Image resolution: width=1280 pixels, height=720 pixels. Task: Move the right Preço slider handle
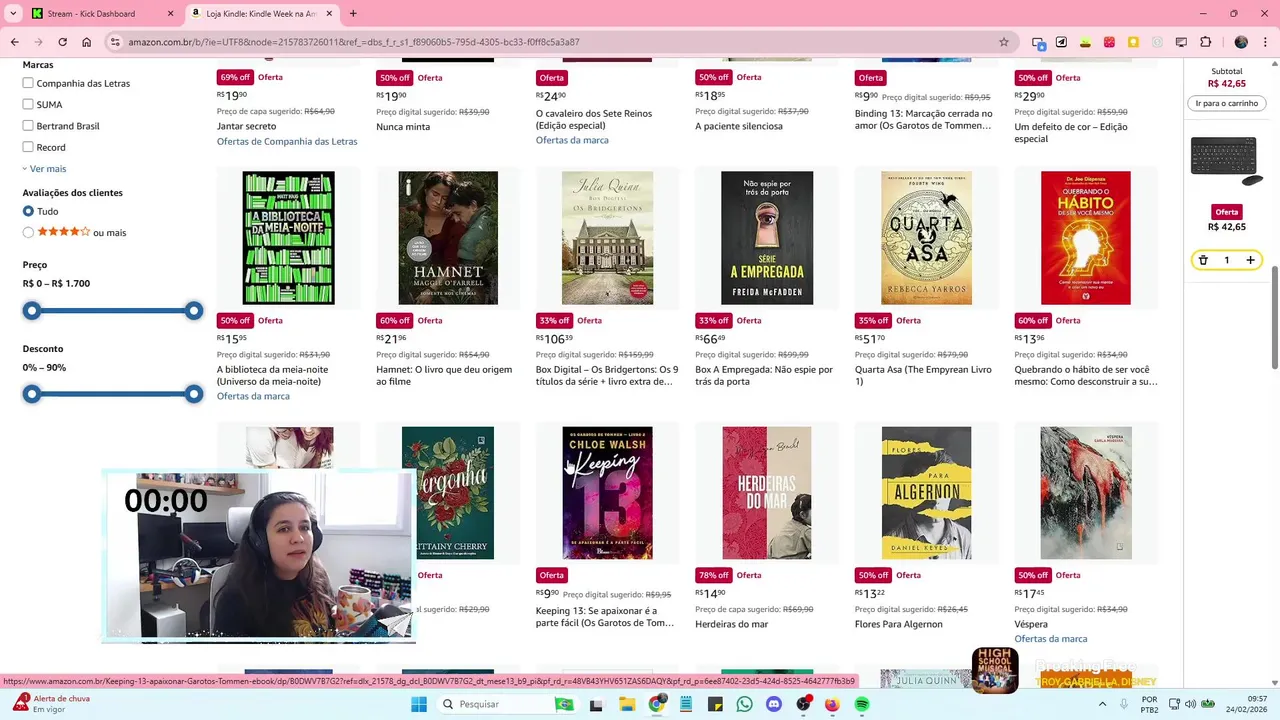[x=194, y=311]
